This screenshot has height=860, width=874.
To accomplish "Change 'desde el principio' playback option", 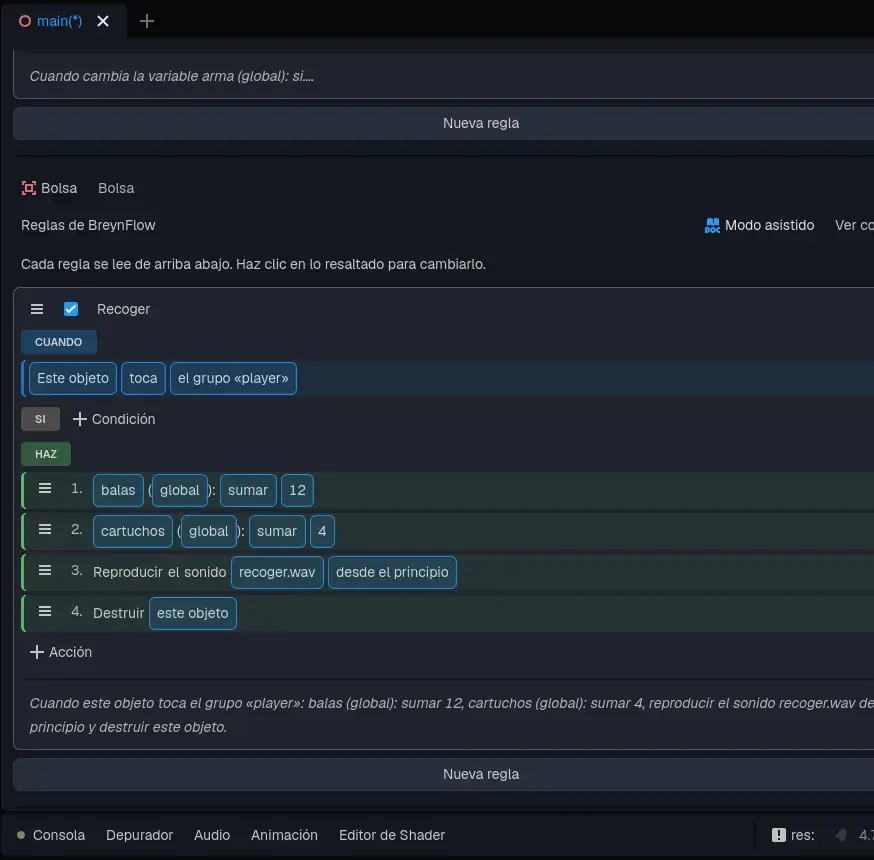I will (x=392, y=572).
